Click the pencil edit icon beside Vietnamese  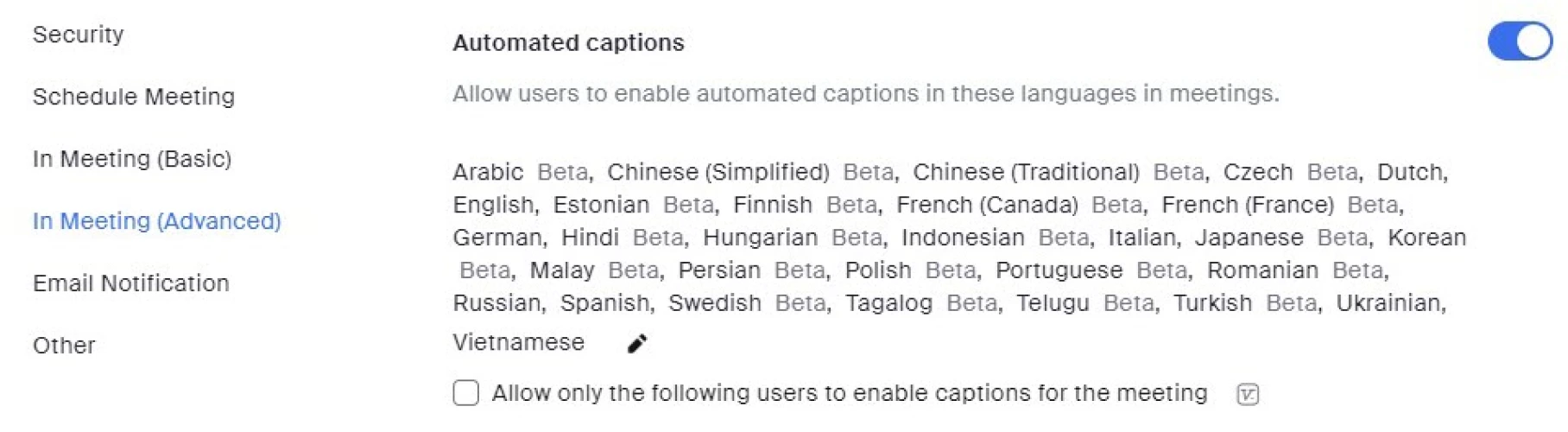coord(637,344)
